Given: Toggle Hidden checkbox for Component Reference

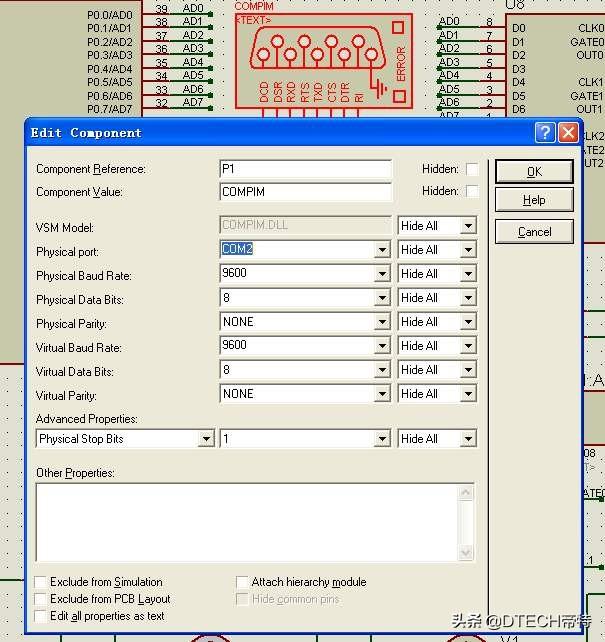Looking at the screenshot, I should click(x=472, y=169).
